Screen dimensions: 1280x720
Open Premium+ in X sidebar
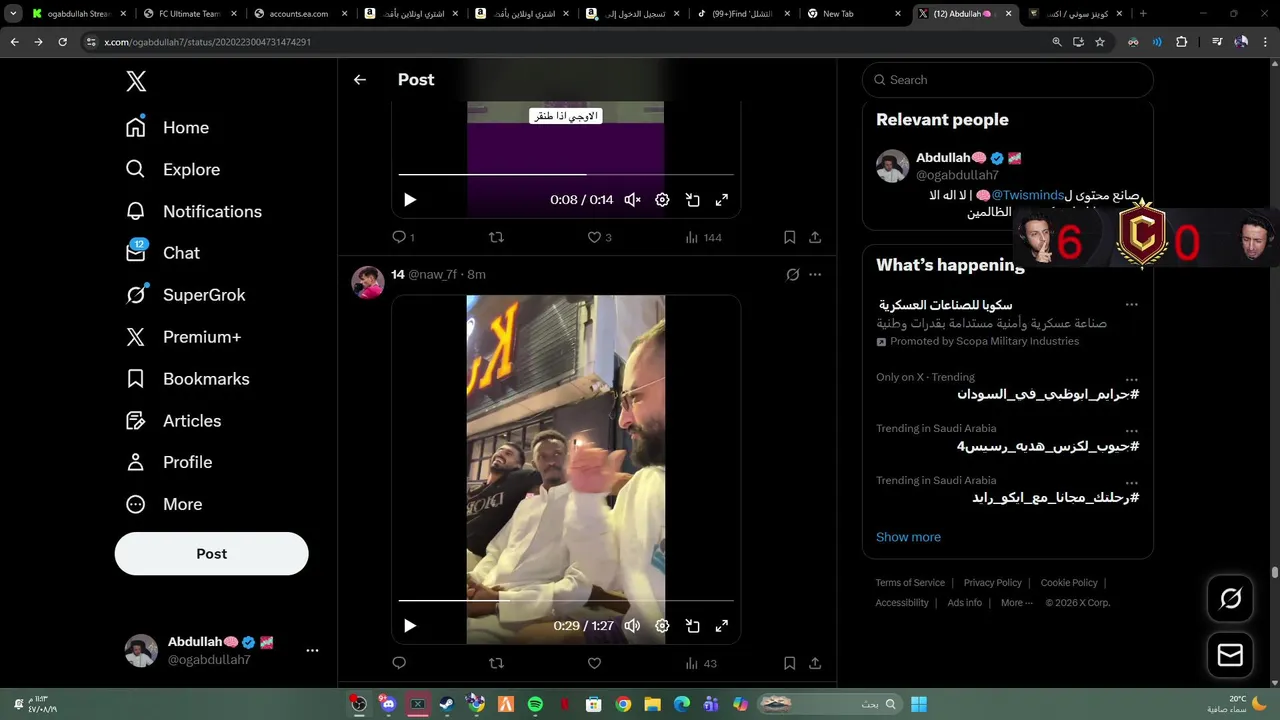click(184, 337)
